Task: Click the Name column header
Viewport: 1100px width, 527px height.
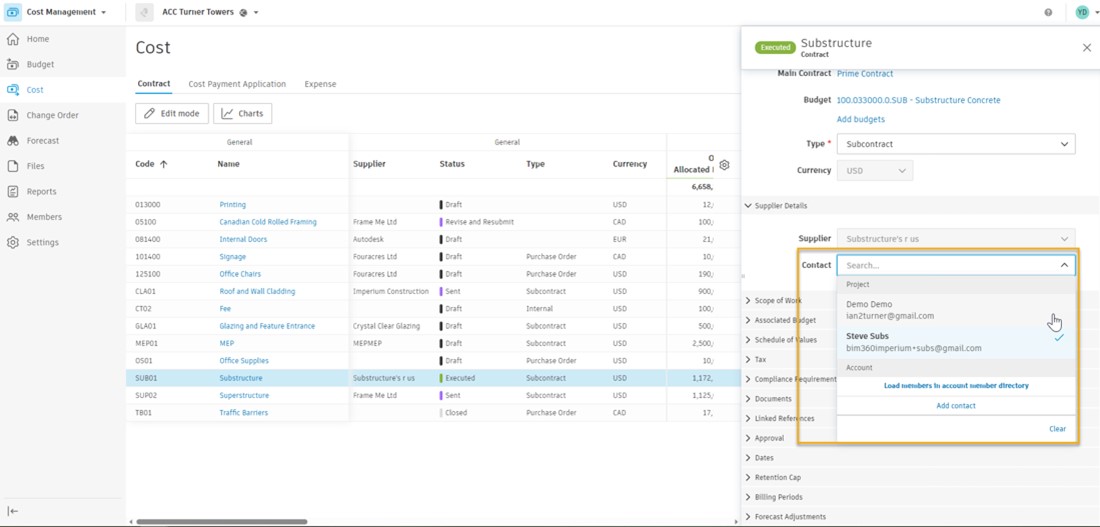Action: point(228,164)
